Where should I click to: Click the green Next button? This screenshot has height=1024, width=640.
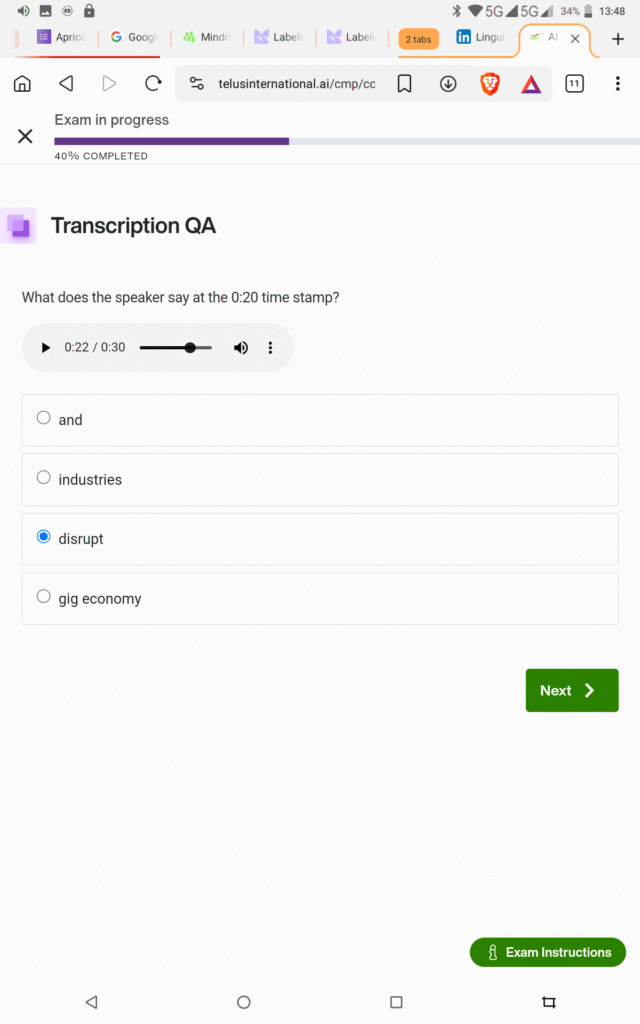point(571,690)
